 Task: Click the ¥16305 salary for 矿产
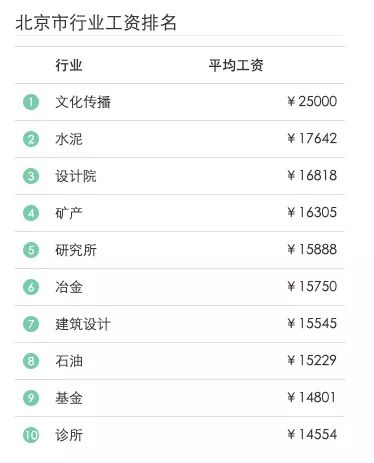click(x=312, y=212)
